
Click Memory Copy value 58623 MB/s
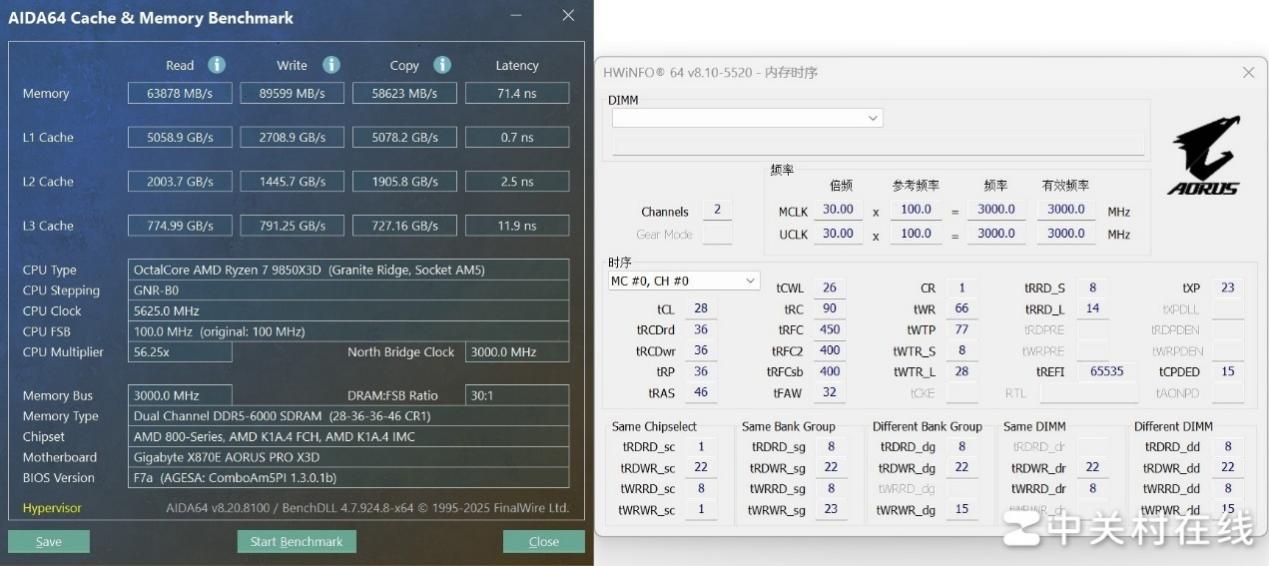point(404,93)
